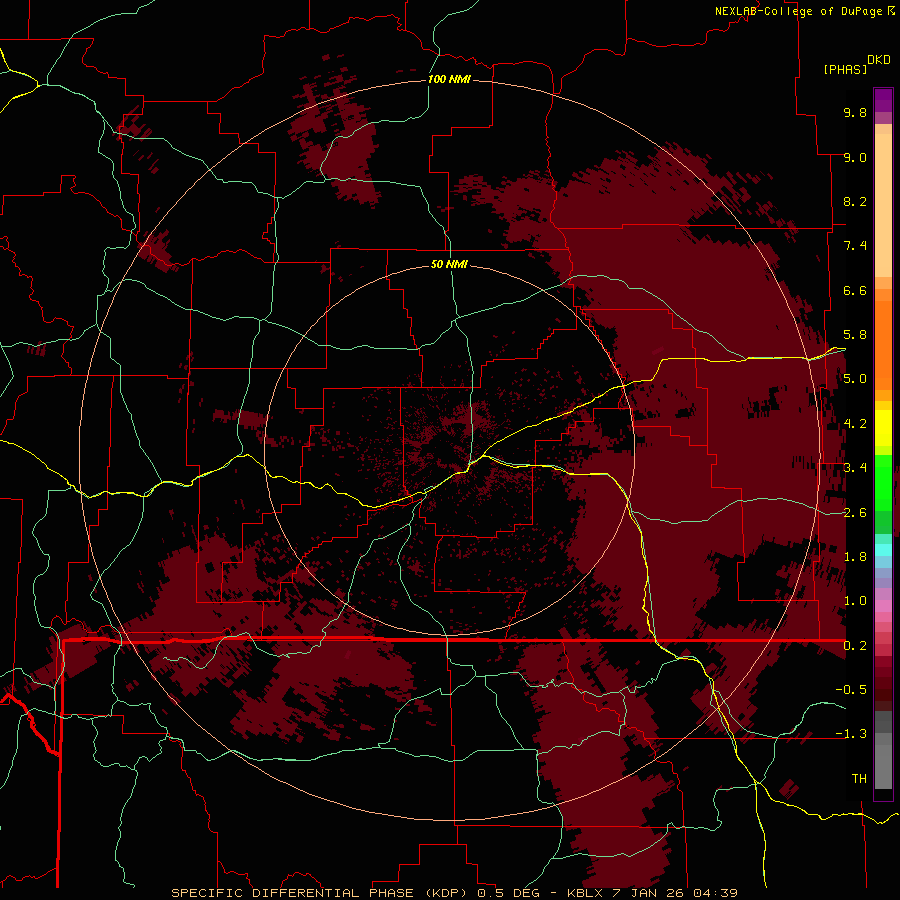Click the 6.6 value on the scale

coord(855,290)
